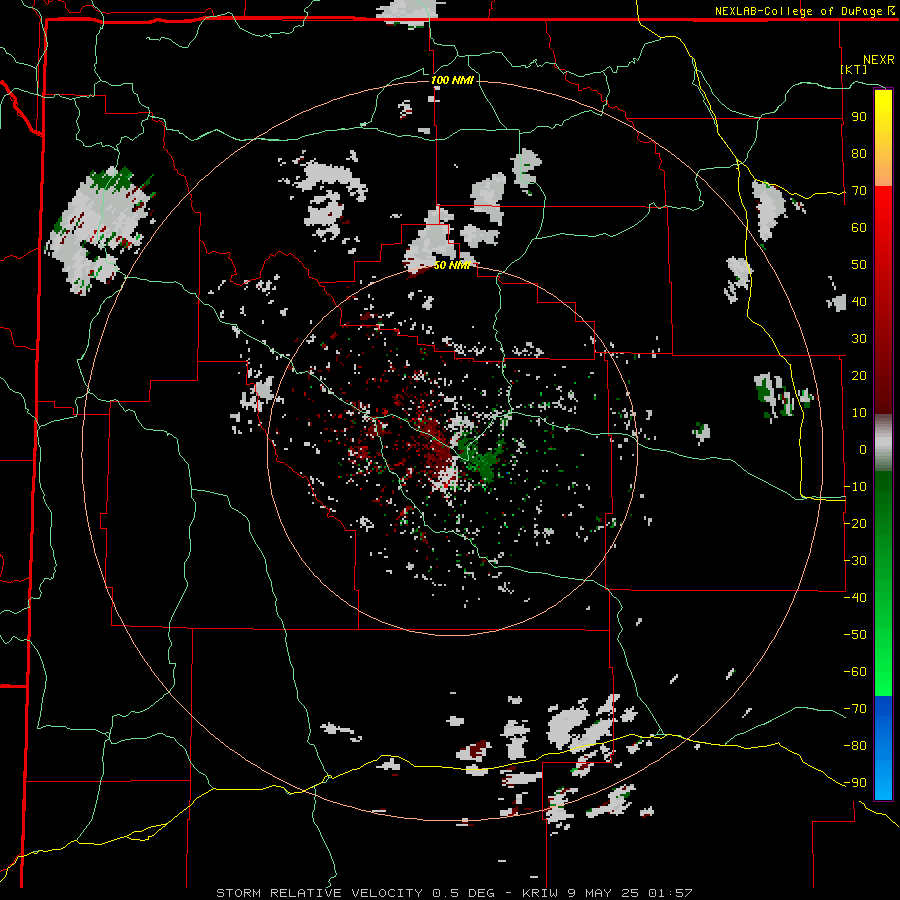
Task: Click the 40 value on velocity scale
Action: (x=859, y=301)
